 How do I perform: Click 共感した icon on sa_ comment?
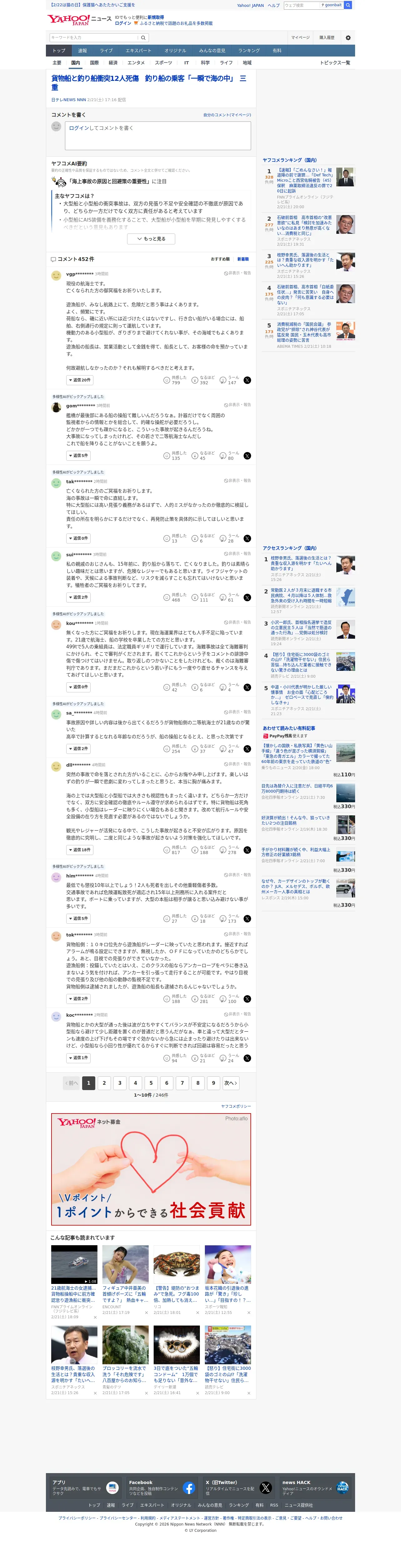pos(166,749)
